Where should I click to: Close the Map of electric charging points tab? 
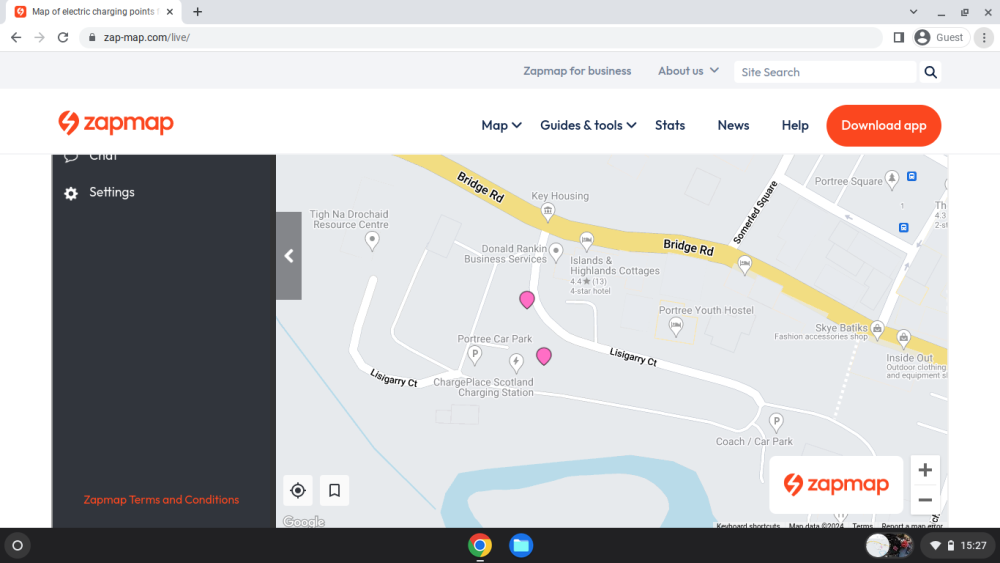tap(170, 11)
